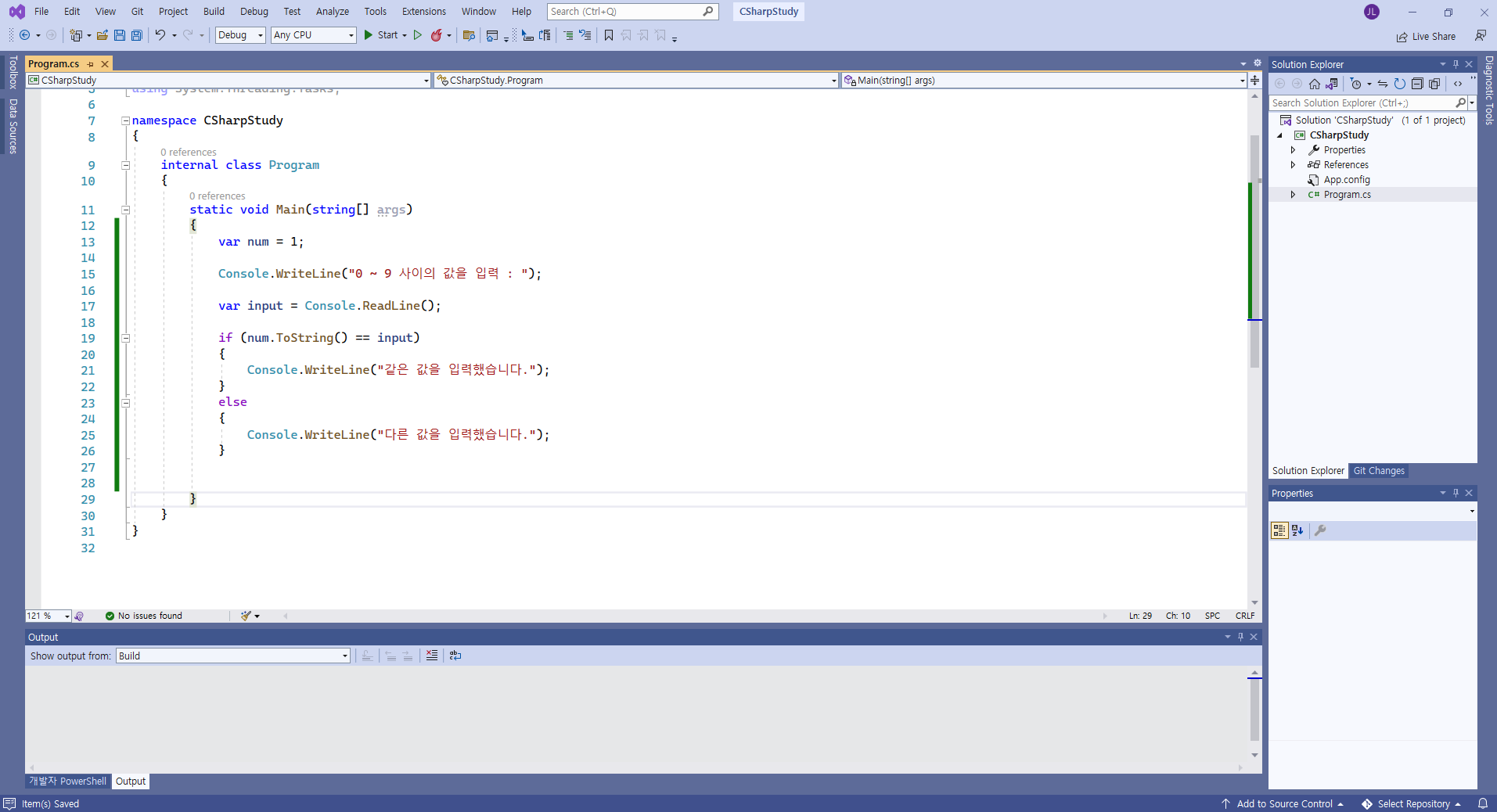Open the Any CPU platform dropdown
The image size is (1497, 812).
314,35
